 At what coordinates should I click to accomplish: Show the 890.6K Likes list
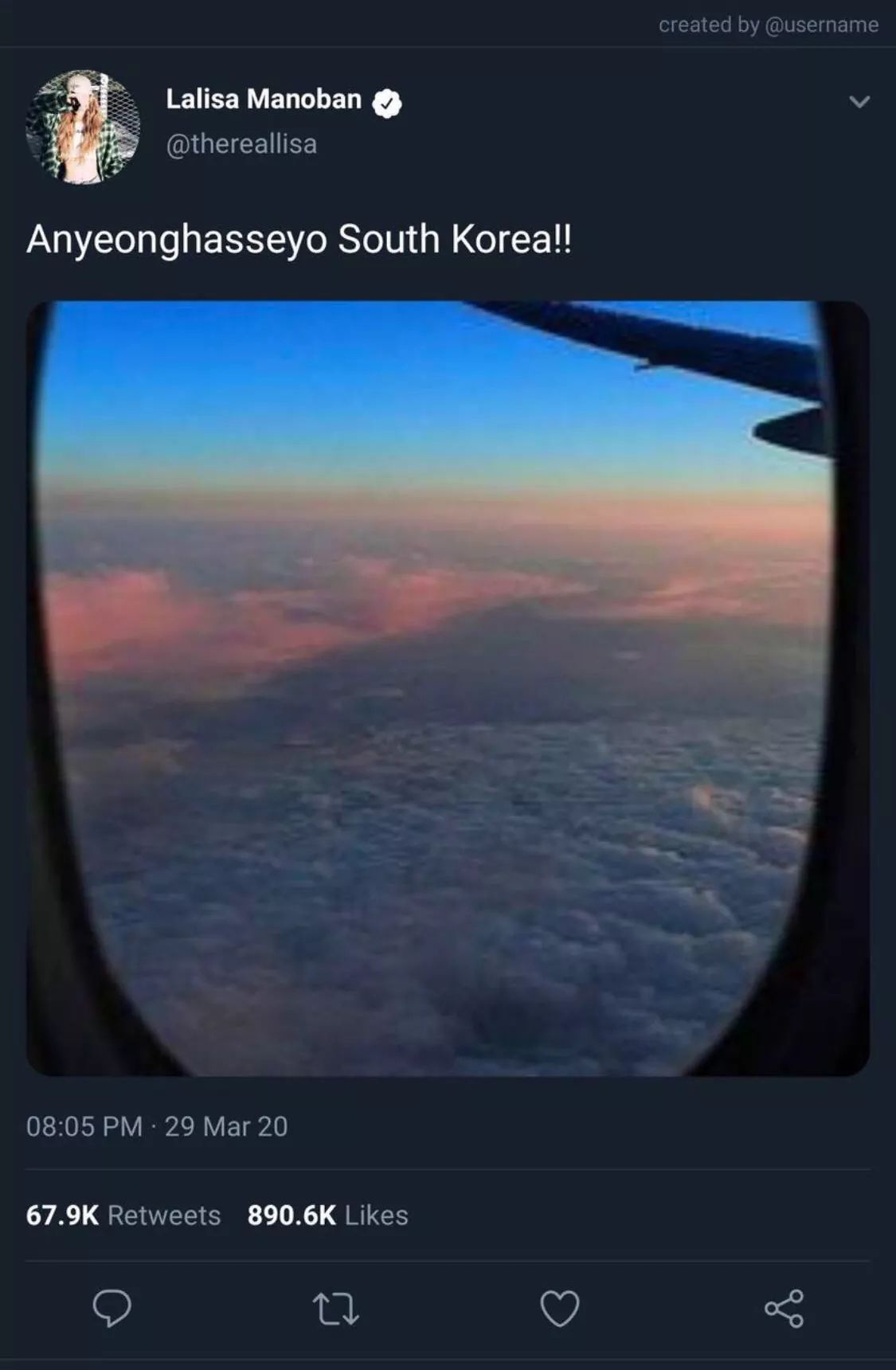327,1215
